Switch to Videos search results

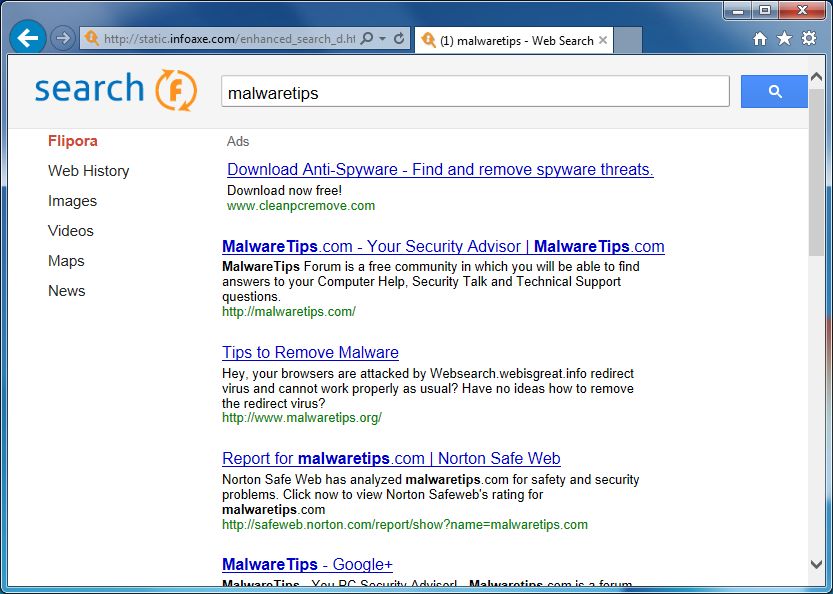pyautogui.click(x=70, y=231)
